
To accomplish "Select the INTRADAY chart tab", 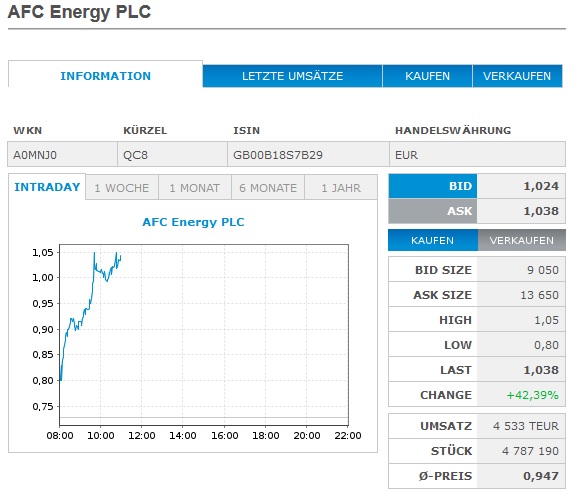I will click(47, 187).
